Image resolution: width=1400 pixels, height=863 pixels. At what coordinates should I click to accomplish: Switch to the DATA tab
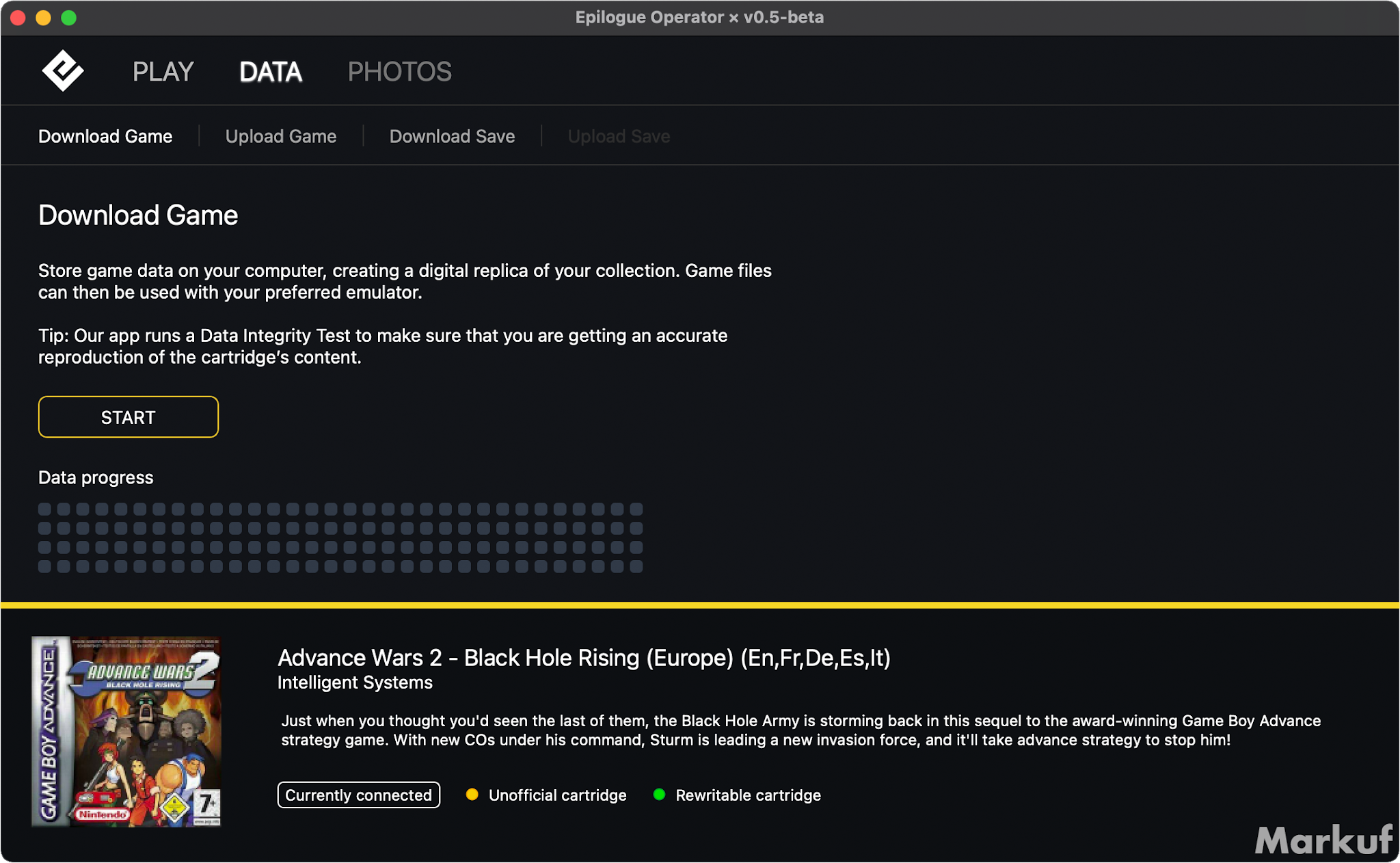271,72
